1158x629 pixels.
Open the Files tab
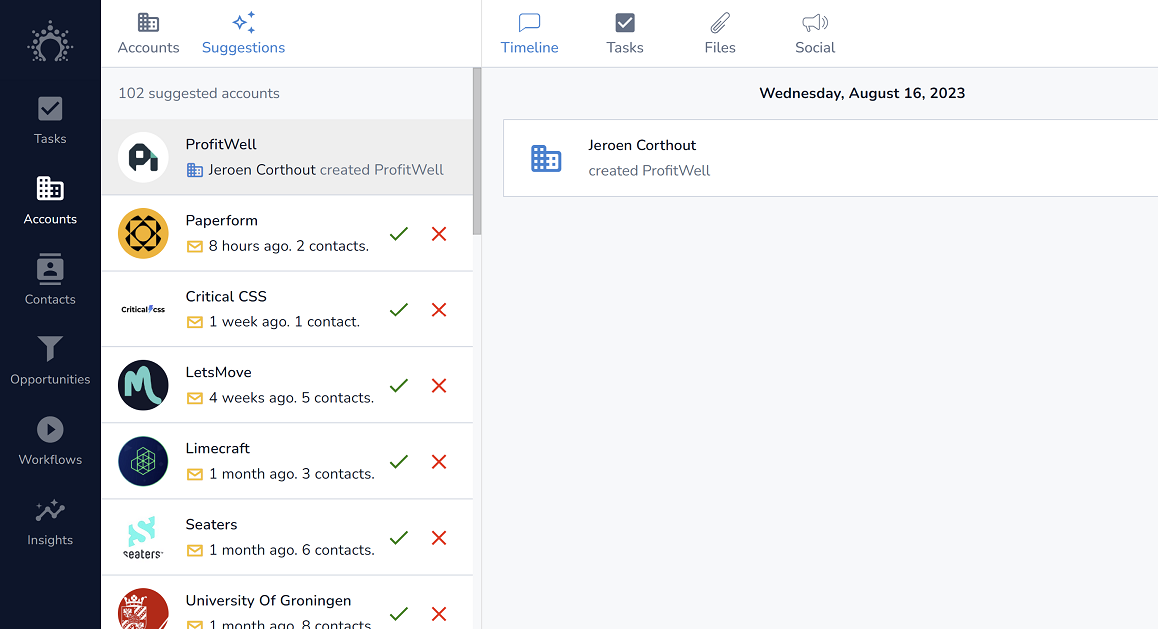click(x=720, y=34)
